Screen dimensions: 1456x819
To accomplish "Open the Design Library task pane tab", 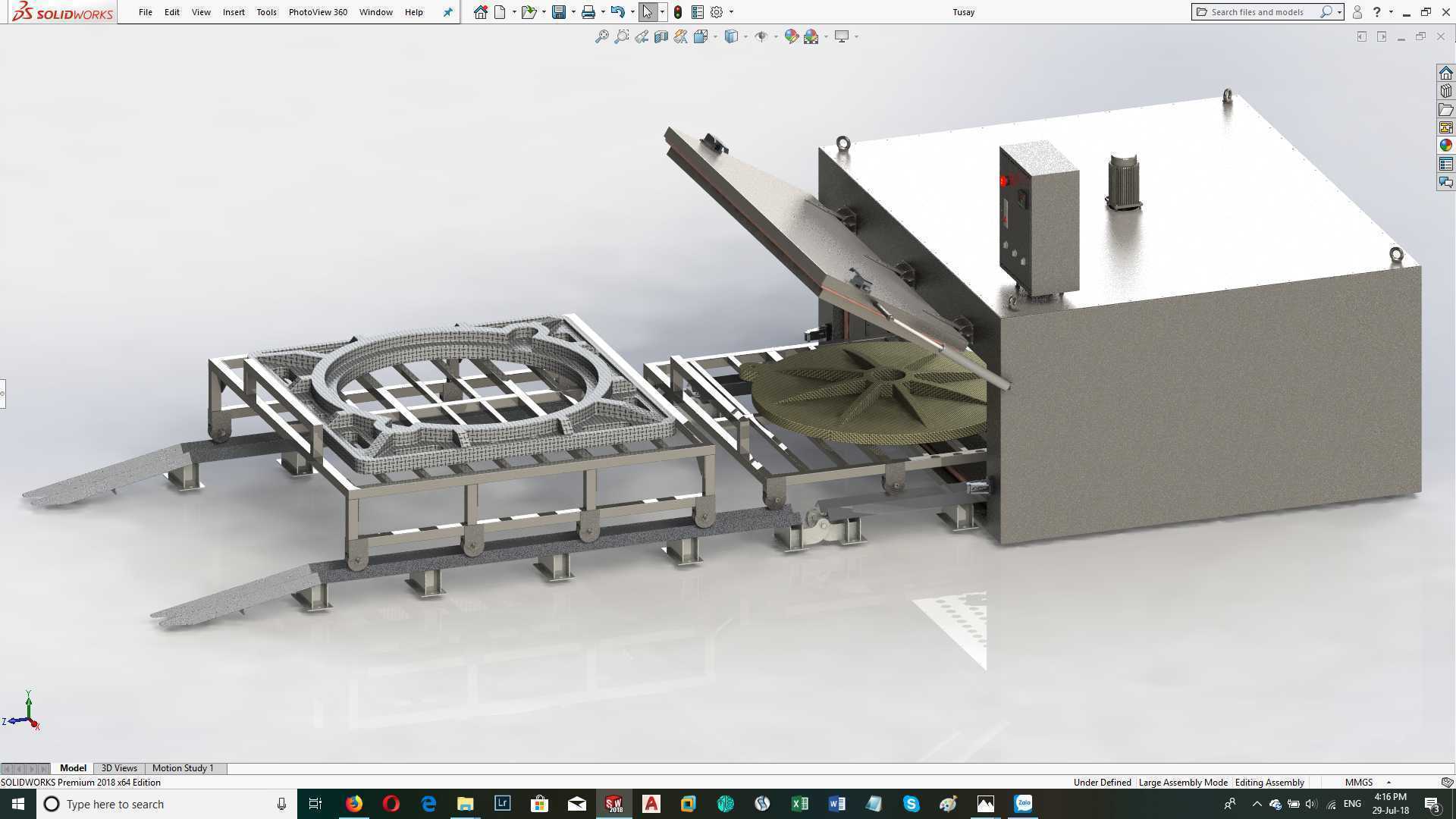I will tap(1445, 91).
